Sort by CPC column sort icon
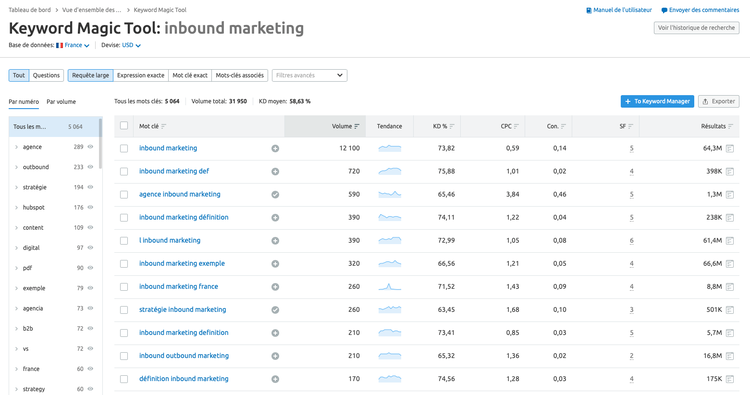This screenshot has height=395, width=750. coord(517,127)
